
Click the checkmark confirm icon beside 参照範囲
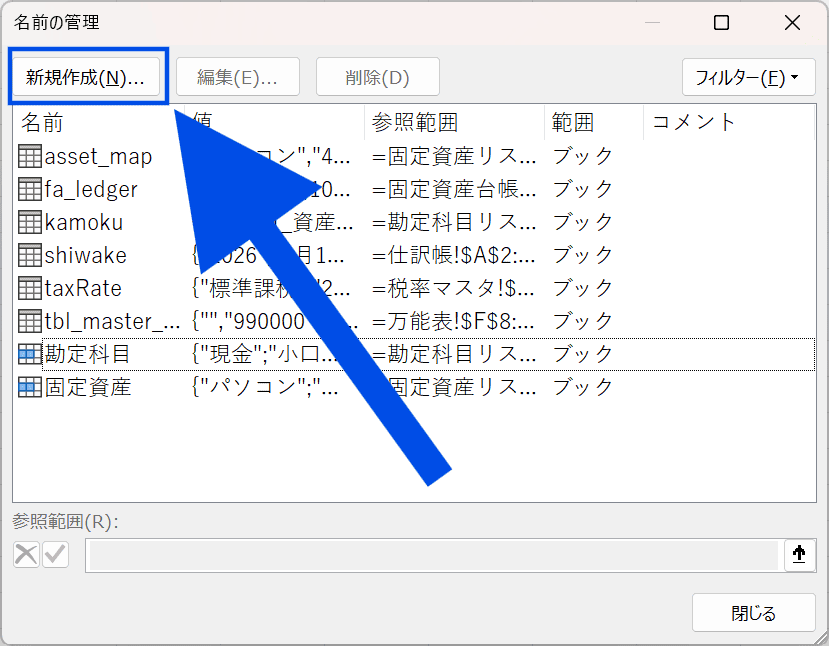(55, 555)
